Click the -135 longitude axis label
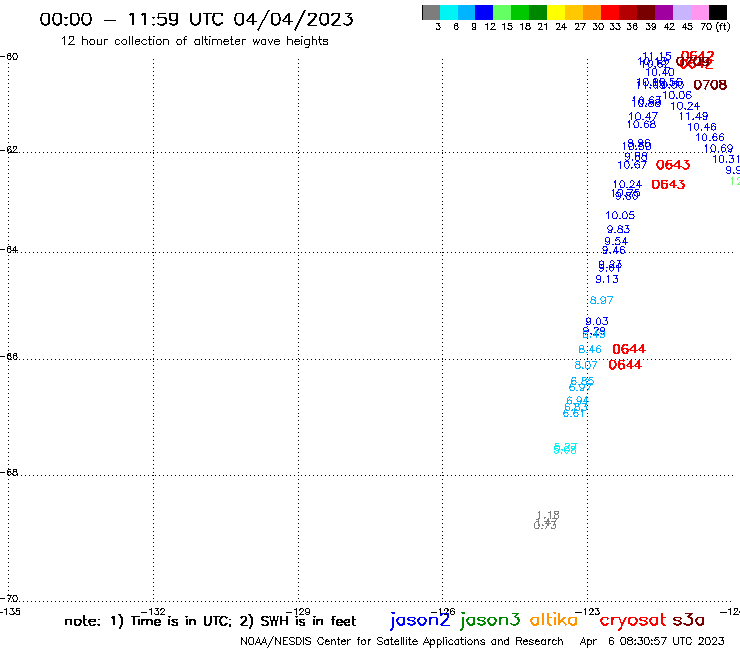Screen dimensions: 740x650 click(10, 612)
